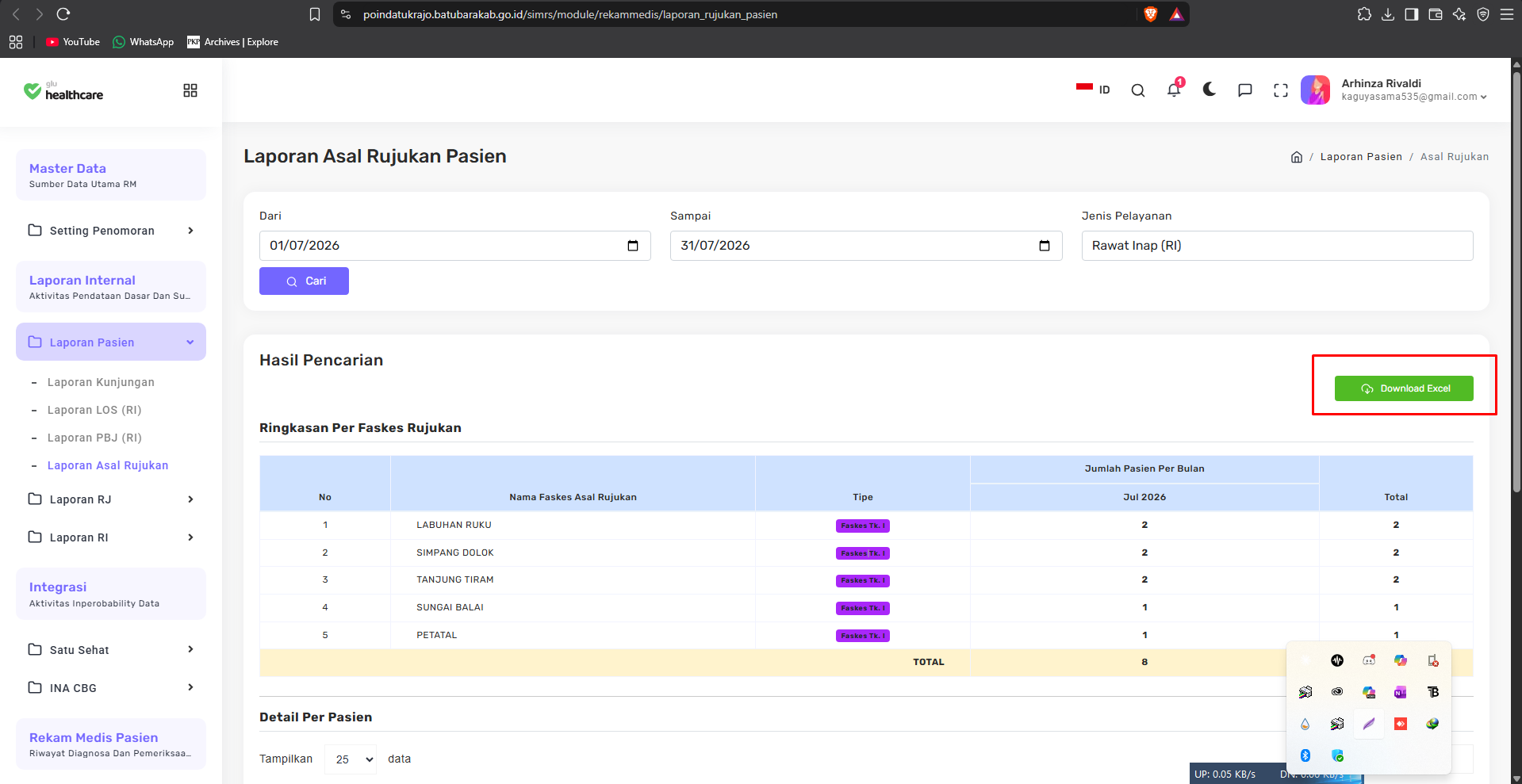This screenshot has width=1522, height=784.
Task: Expand Setting Penomoran menu
Action: click(x=111, y=231)
